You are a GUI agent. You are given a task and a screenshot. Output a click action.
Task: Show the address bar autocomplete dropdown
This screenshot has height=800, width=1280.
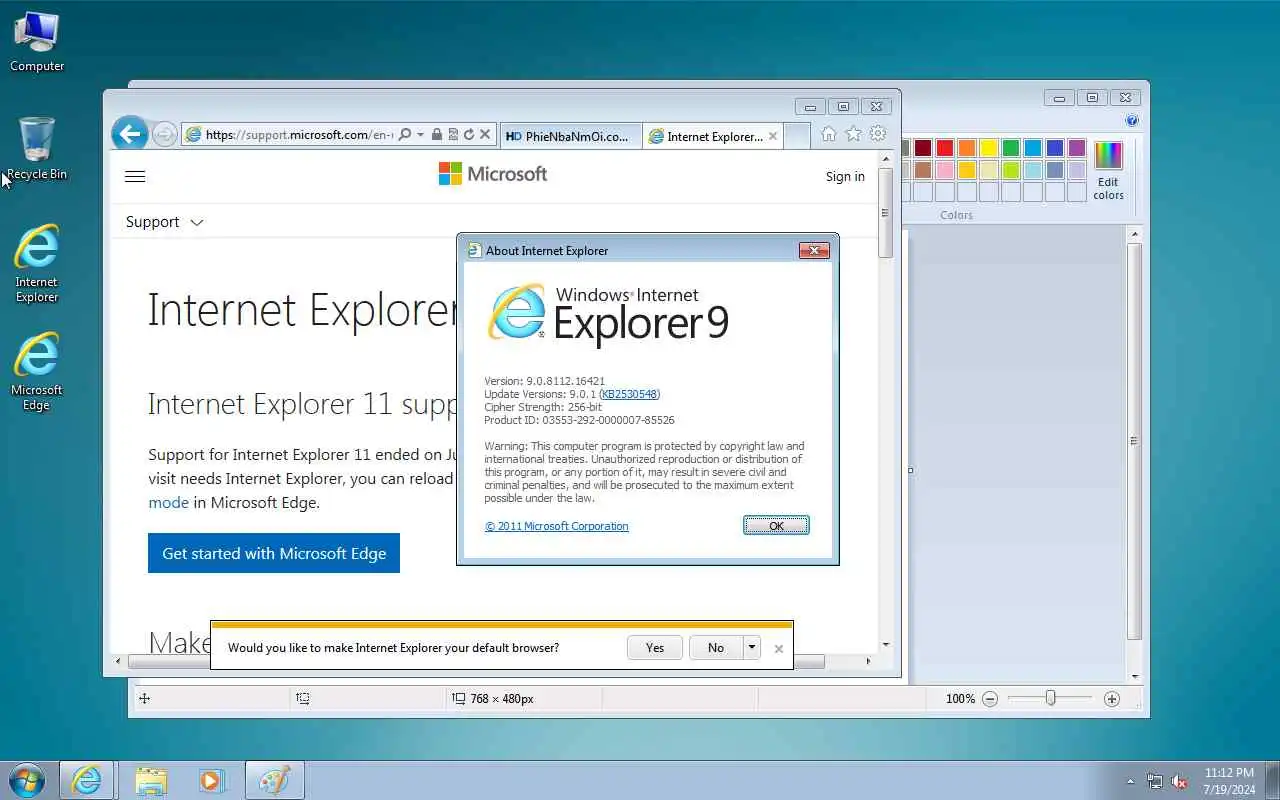click(420, 134)
